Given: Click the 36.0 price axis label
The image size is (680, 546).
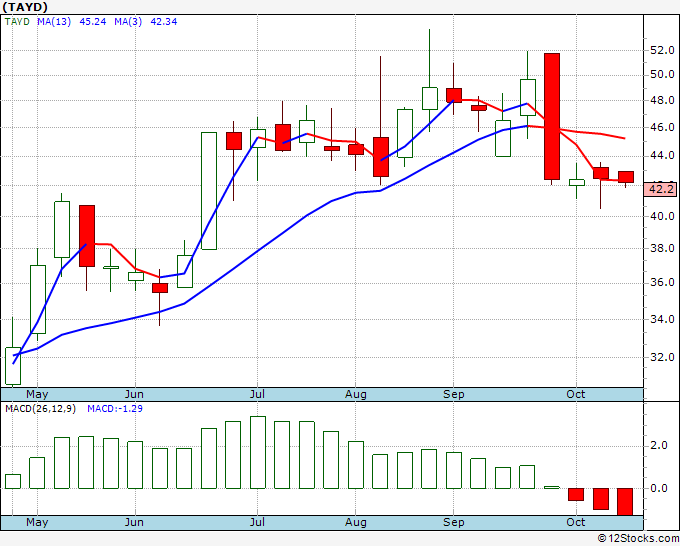Looking at the screenshot, I should point(662,282).
